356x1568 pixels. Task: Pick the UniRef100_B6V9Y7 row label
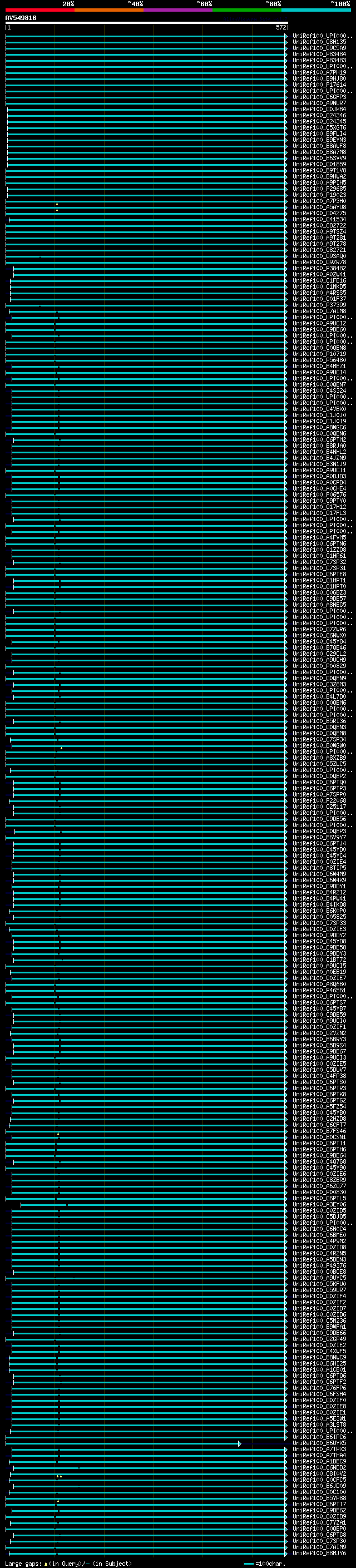[319, 838]
